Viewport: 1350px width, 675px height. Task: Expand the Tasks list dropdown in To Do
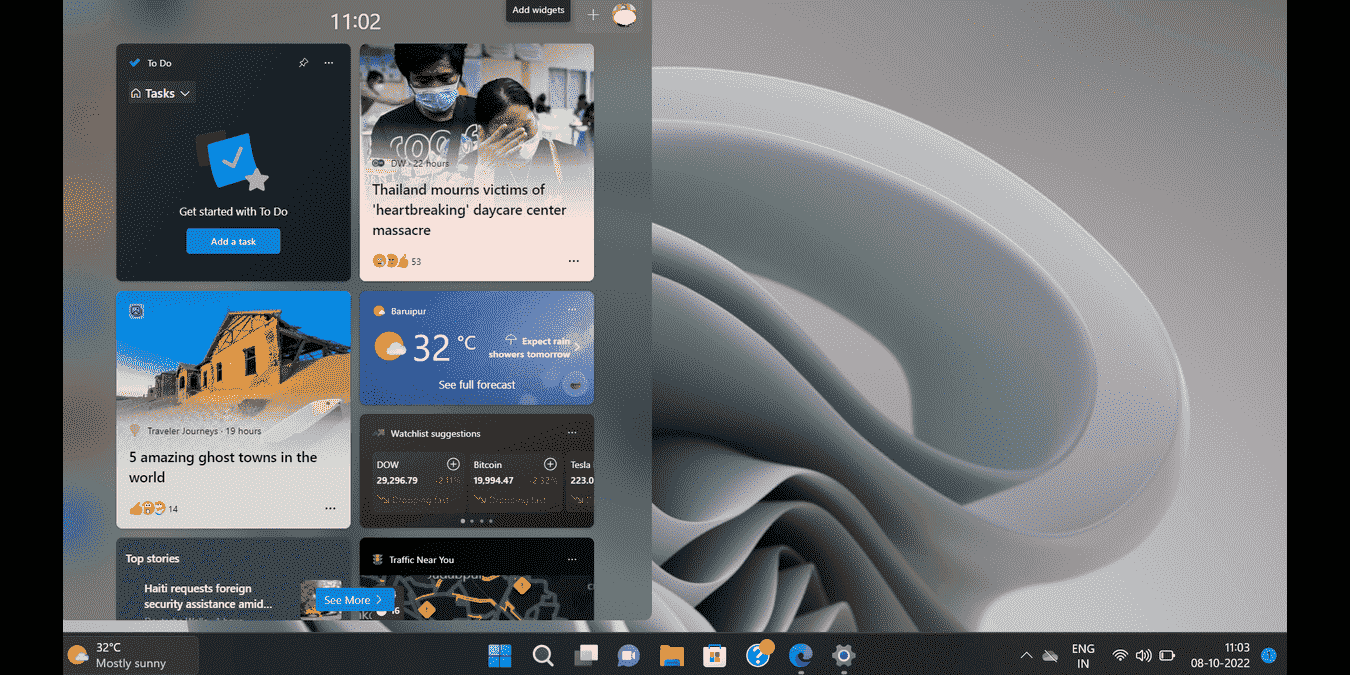point(160,92)
